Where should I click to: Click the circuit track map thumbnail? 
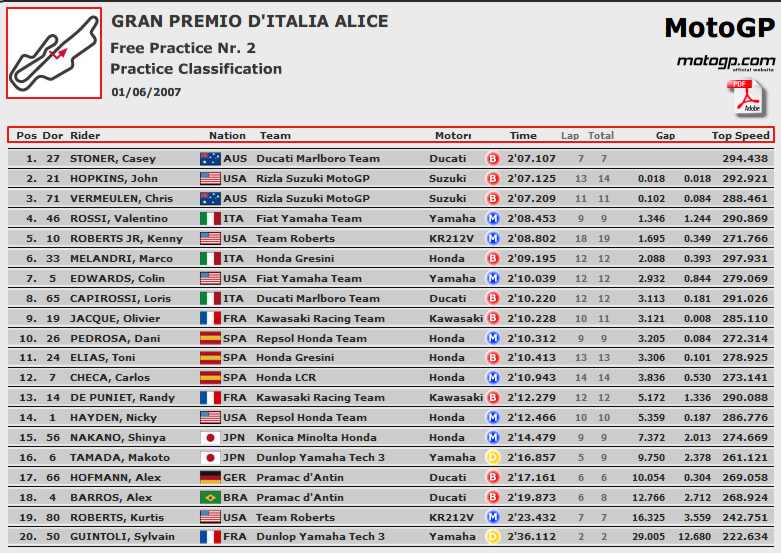click(x=54, y=53)
